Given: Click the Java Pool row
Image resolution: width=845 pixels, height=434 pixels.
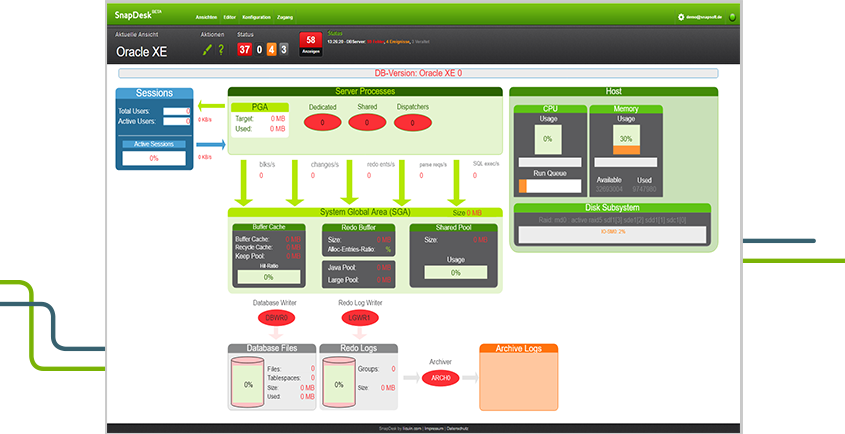Looking at the screenshot, I should (359, 267).
